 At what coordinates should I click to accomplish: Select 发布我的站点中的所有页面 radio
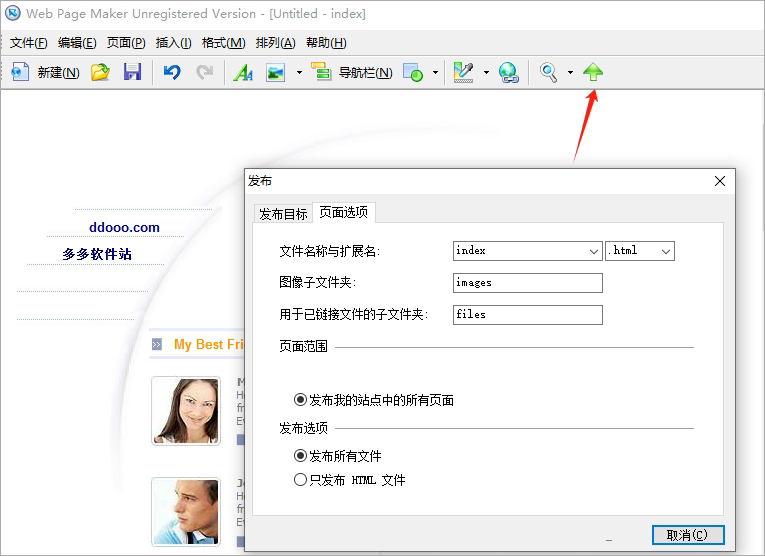(x=300, y=400)
